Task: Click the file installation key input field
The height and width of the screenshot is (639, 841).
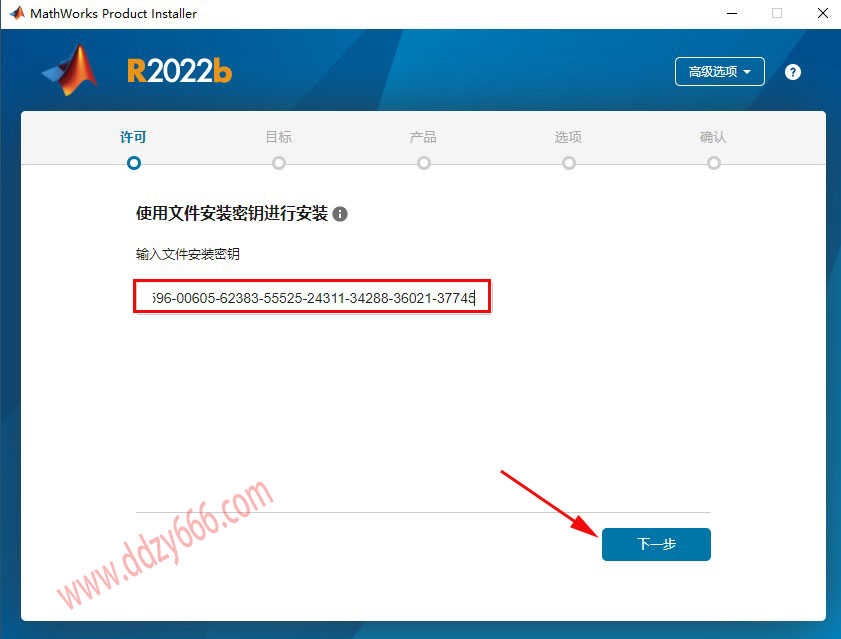Action: pos(312,297)
